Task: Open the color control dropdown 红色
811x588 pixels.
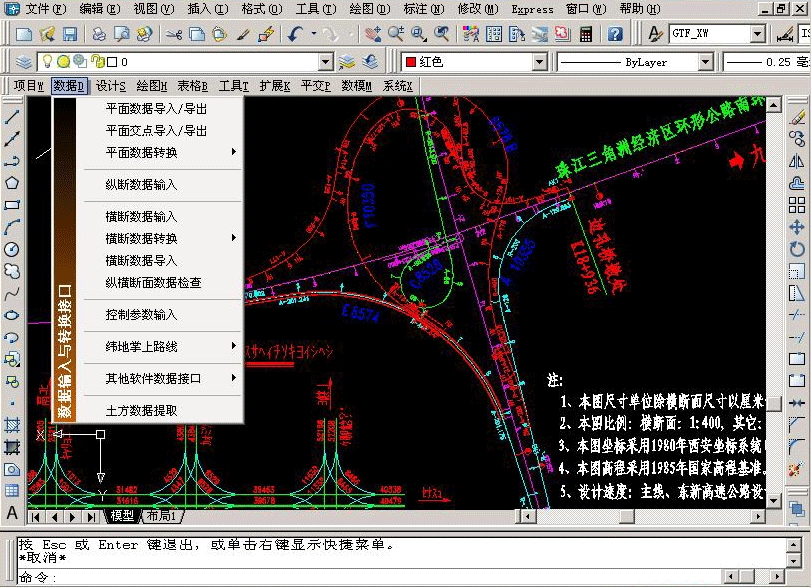Action: (x=539, y=62)
